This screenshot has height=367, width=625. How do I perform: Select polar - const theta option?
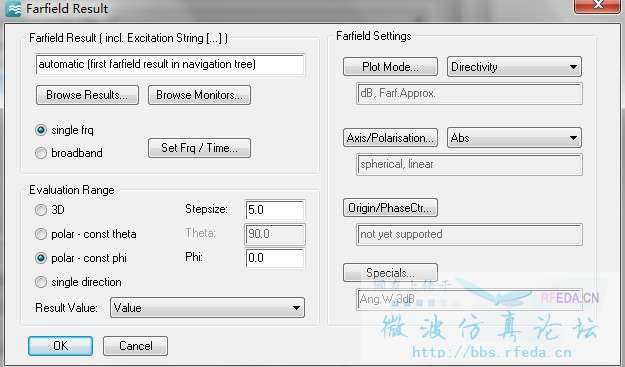pyautogui.click(x=41, y=234)
